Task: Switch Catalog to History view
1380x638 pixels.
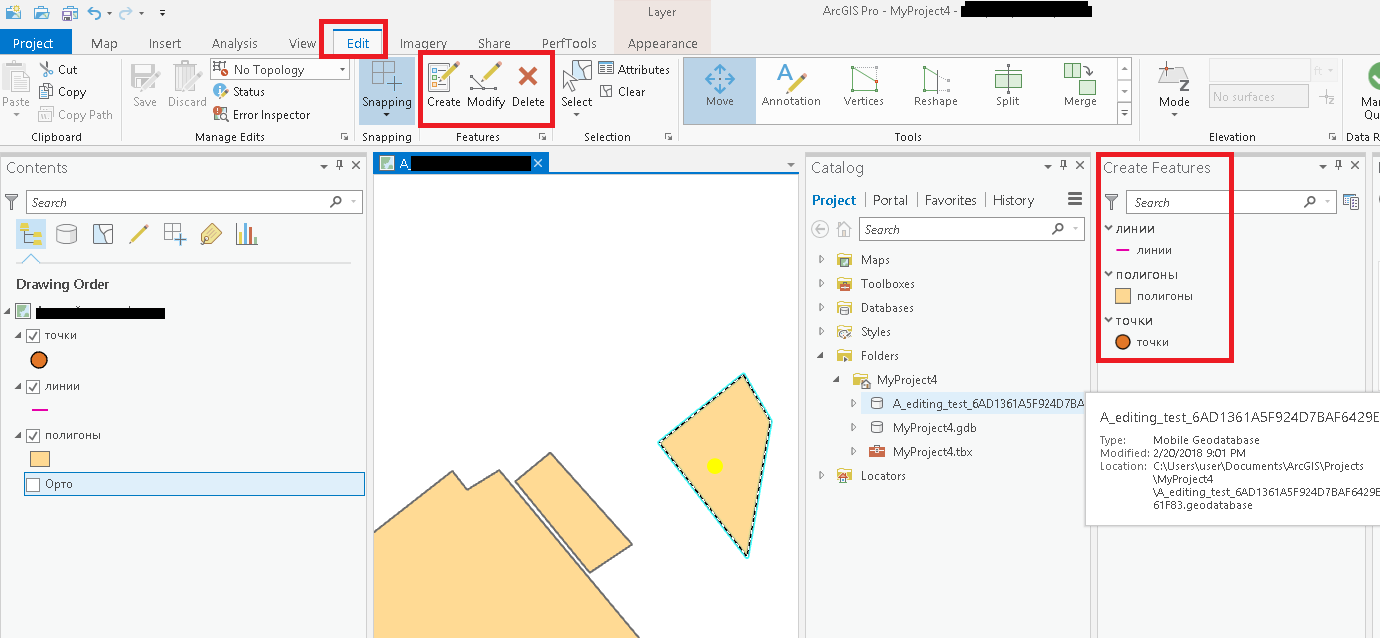Action: pyautogui.click(x=1013, y=200)
